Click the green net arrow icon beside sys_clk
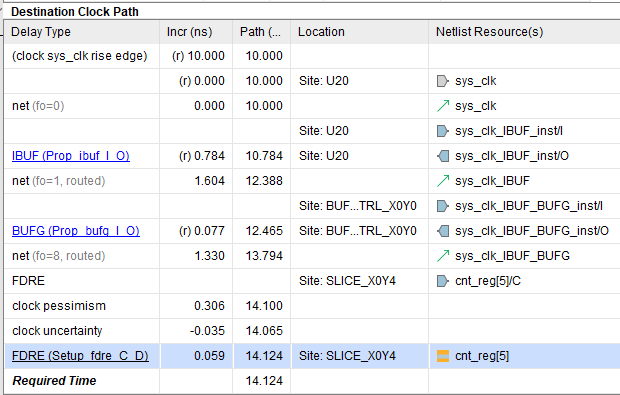Screen dimensions: 620x395 click(443, 106)
